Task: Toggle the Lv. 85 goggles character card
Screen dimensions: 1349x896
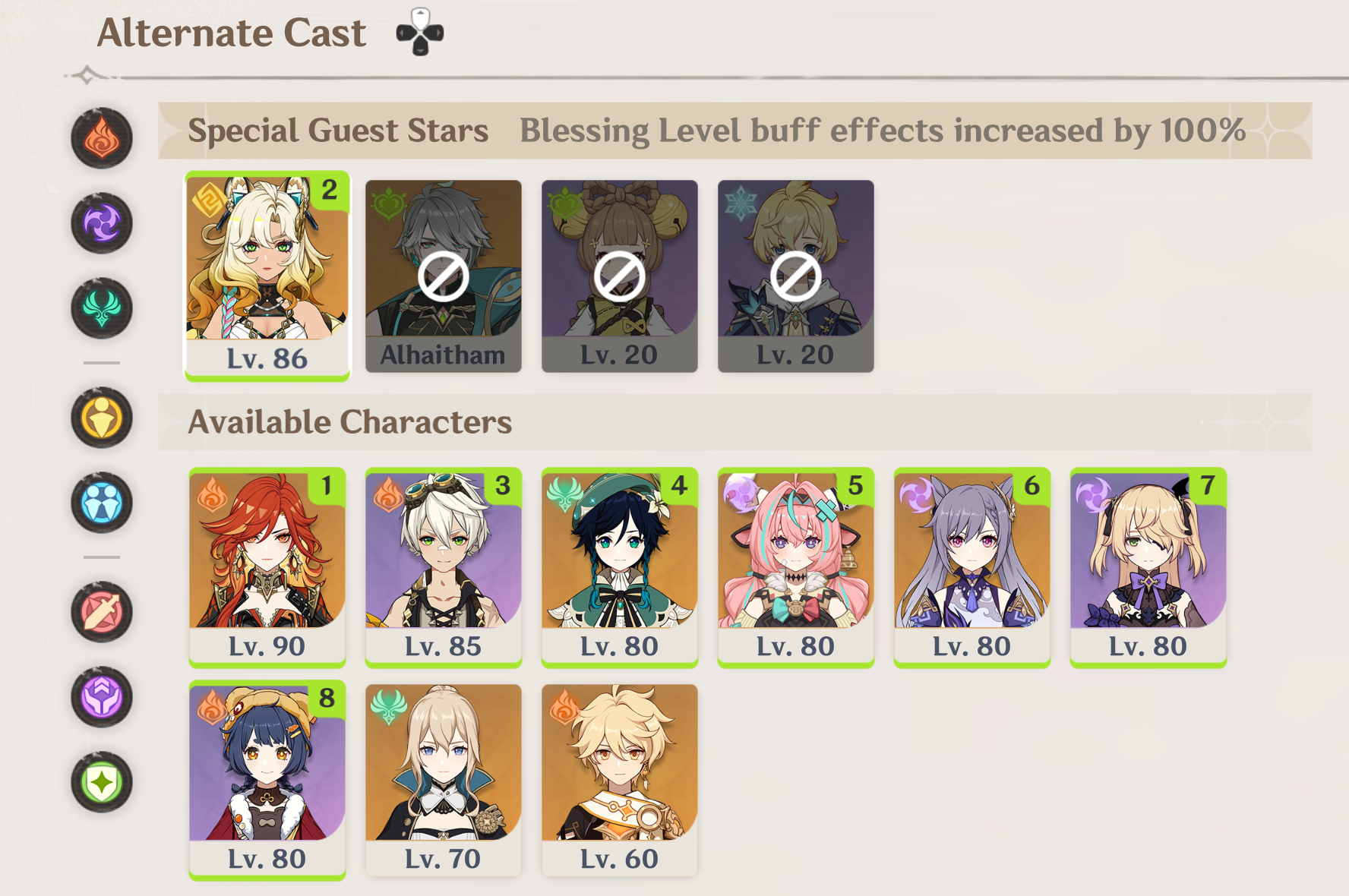Action: [x=444, y=568]
